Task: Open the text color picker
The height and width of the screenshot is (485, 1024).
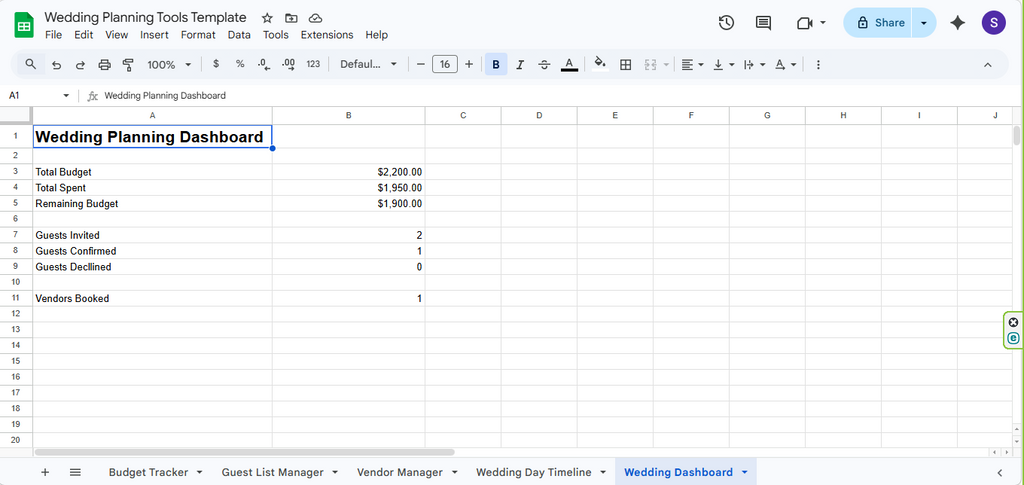Action: click(x=569, y=65)
